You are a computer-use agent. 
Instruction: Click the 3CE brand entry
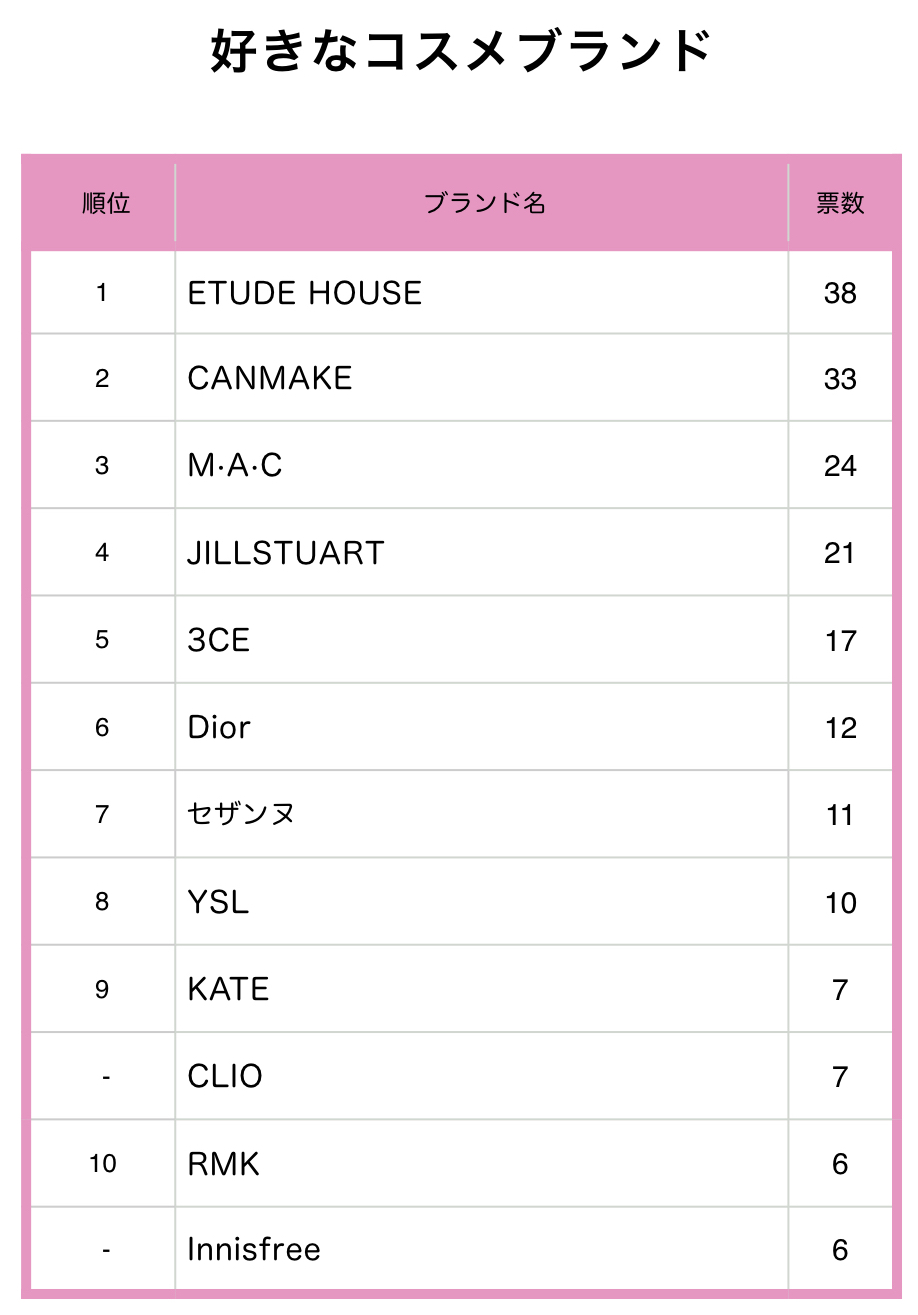219,640
